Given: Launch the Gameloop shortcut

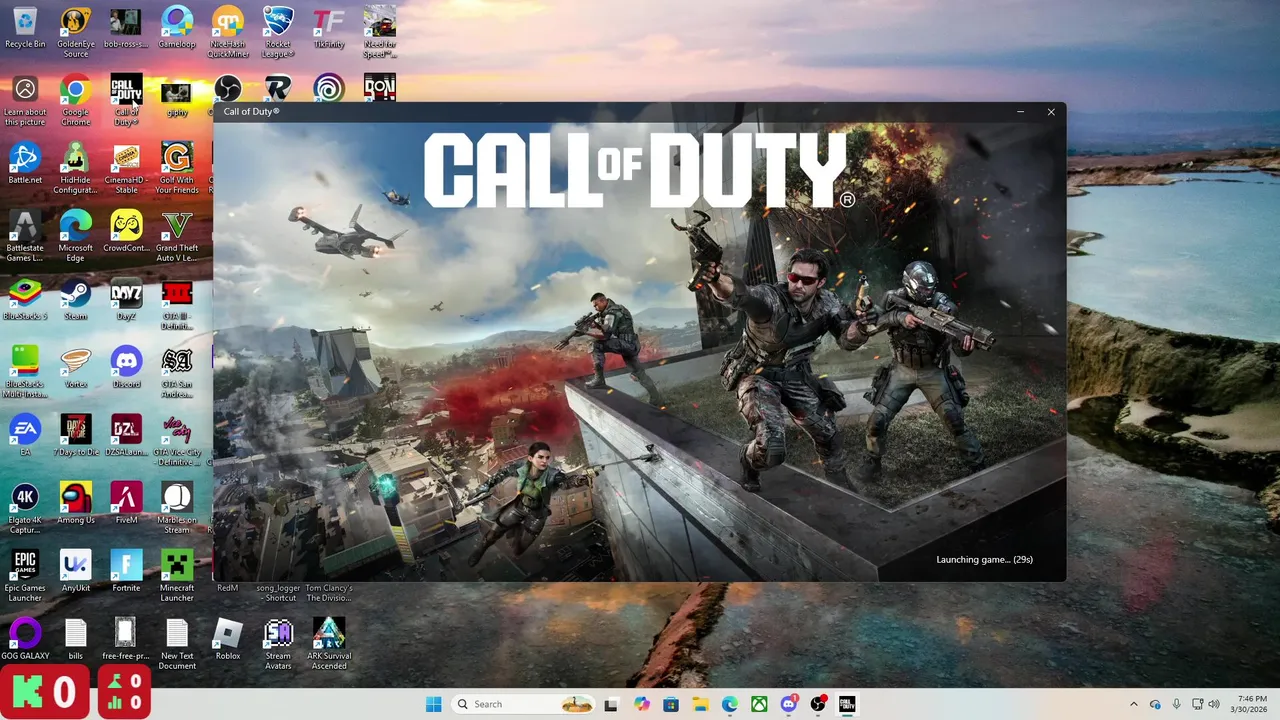Looking at the screenshot, I should pos(177,28).
